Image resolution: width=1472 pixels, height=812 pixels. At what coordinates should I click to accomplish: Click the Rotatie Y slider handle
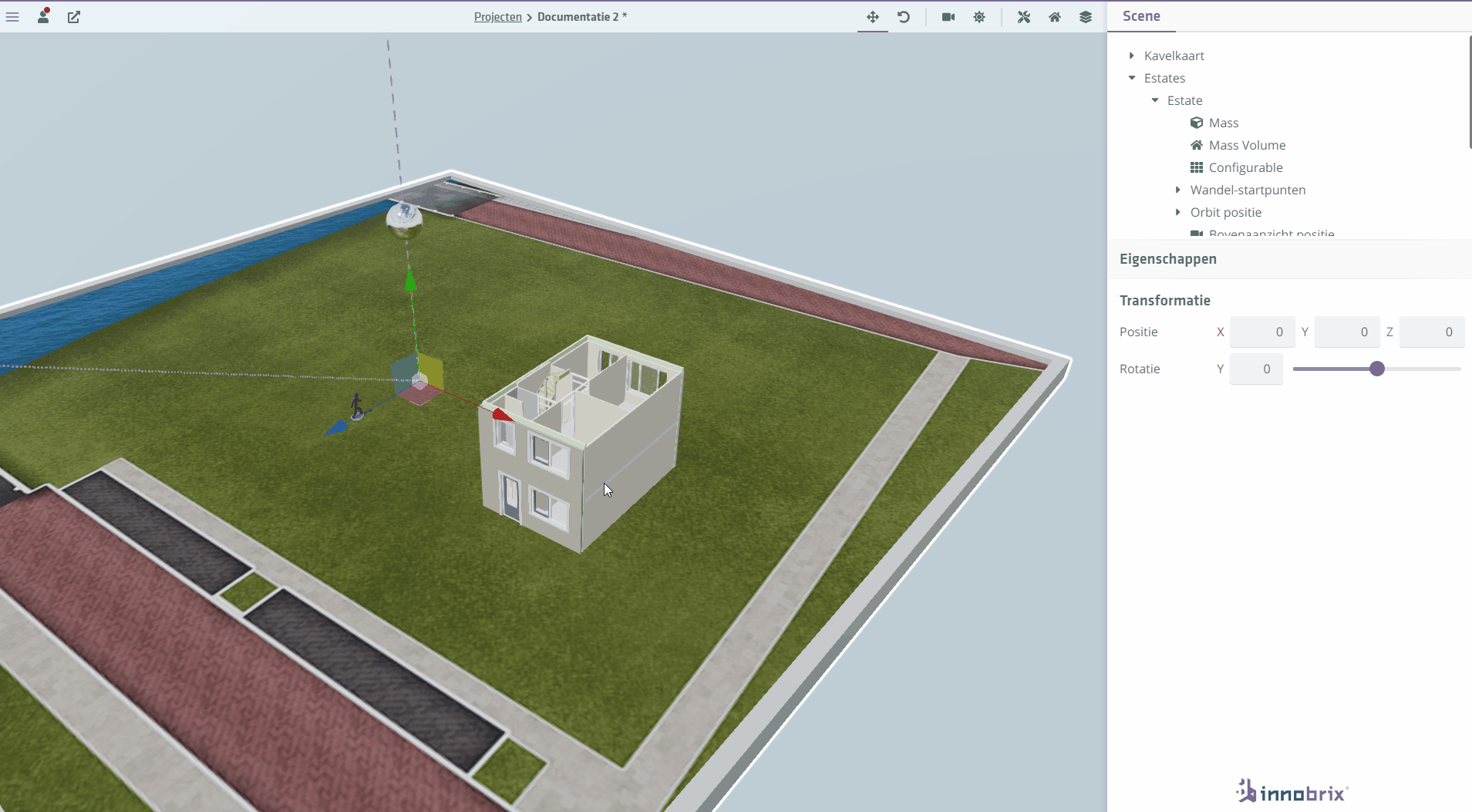(x=1376, y=369)
